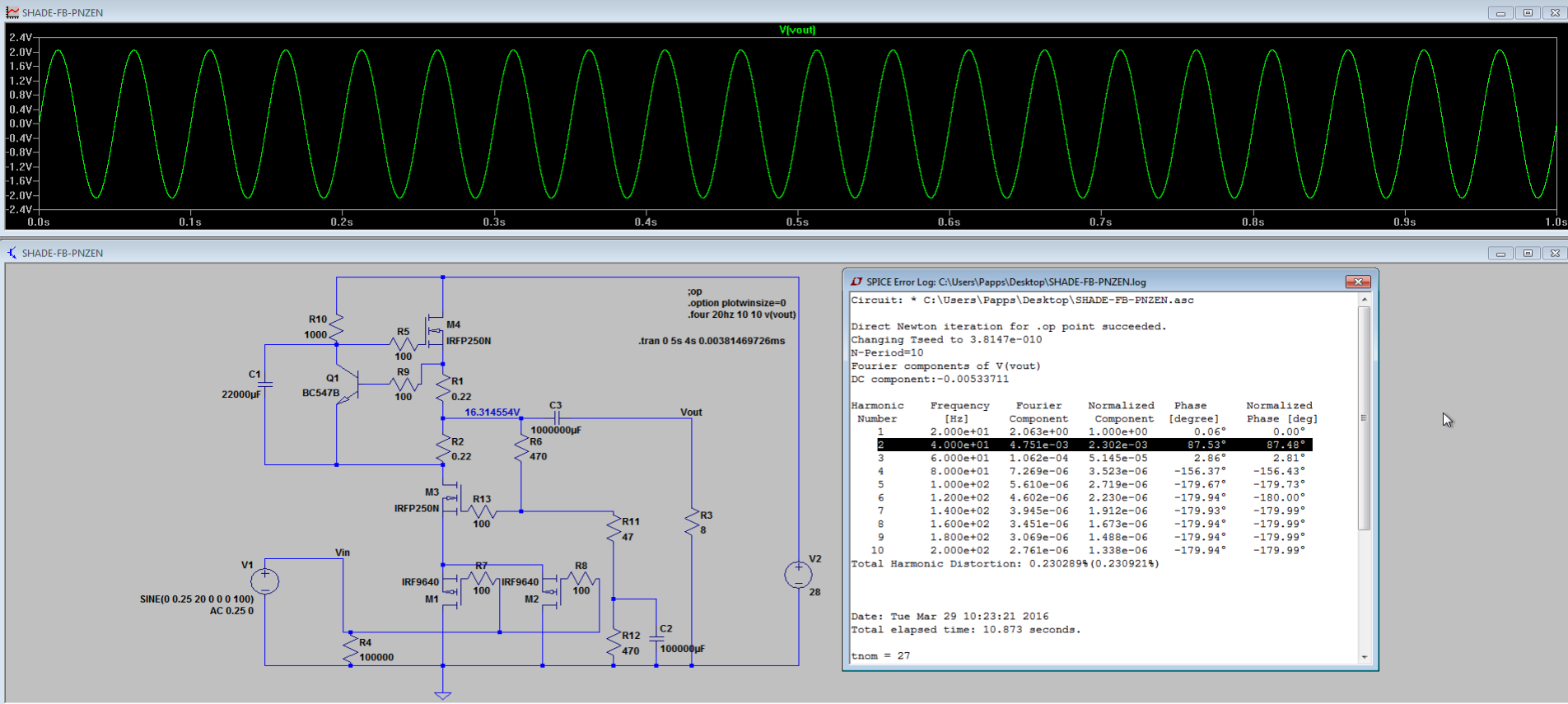Close the waveform plot window

click(x=1554, y=13)
